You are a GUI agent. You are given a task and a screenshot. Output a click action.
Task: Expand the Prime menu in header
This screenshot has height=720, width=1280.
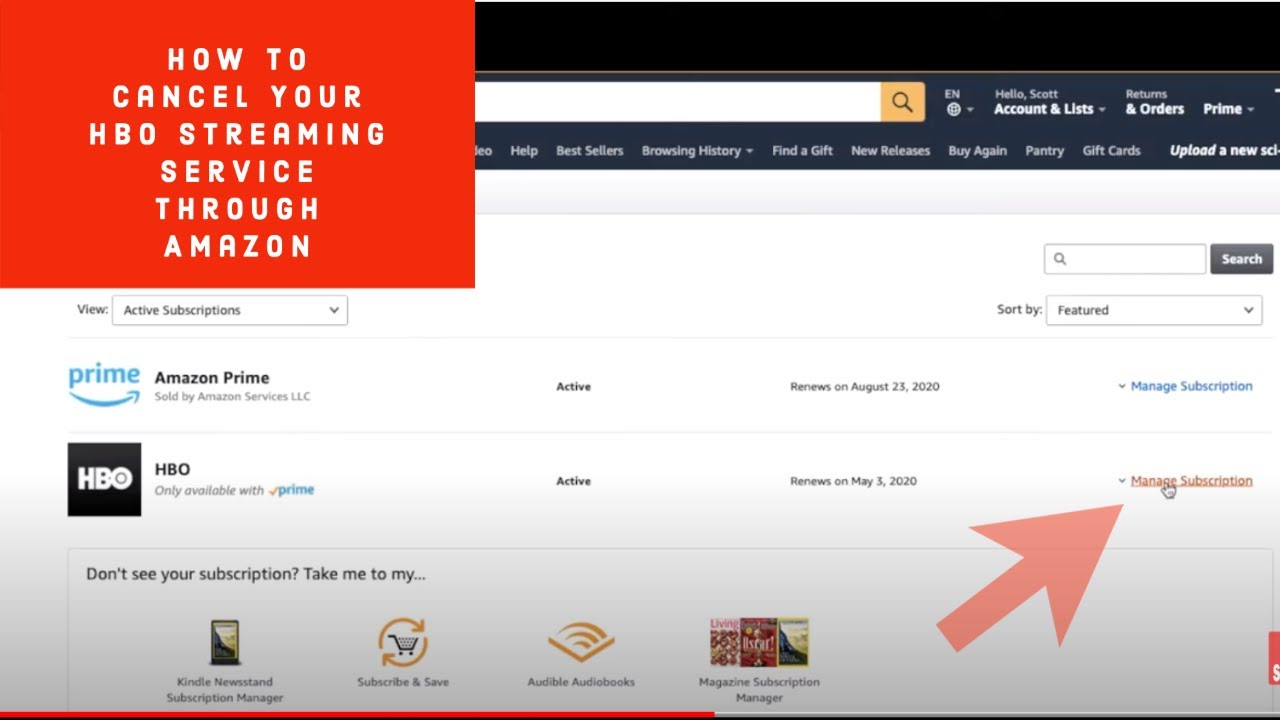[x=1228, y=109]
